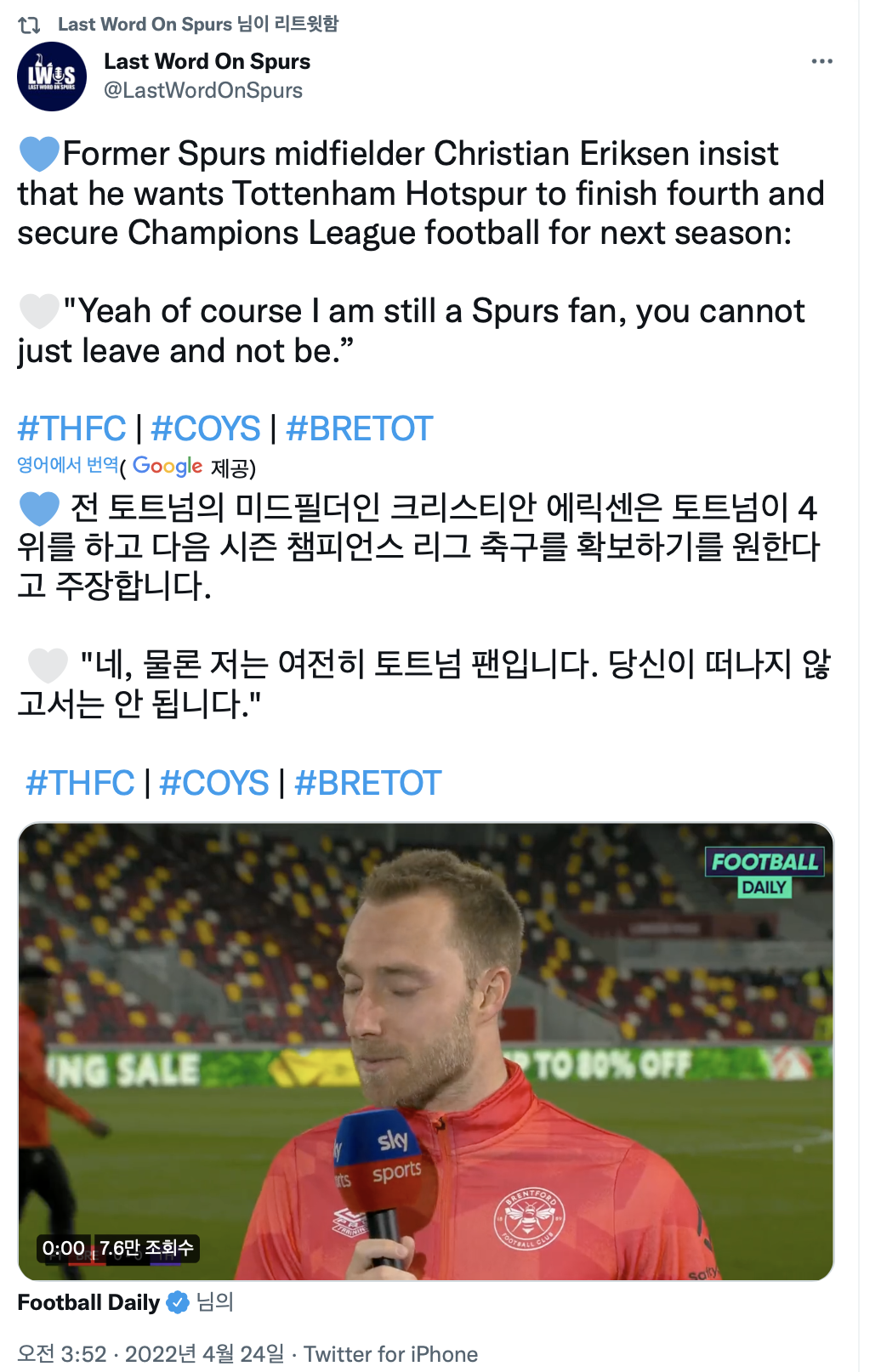Viewport: 881px width, 1372px height.
Task: Open the first #THFC hashtag in the original text
Action: click(x=71, y=428)
